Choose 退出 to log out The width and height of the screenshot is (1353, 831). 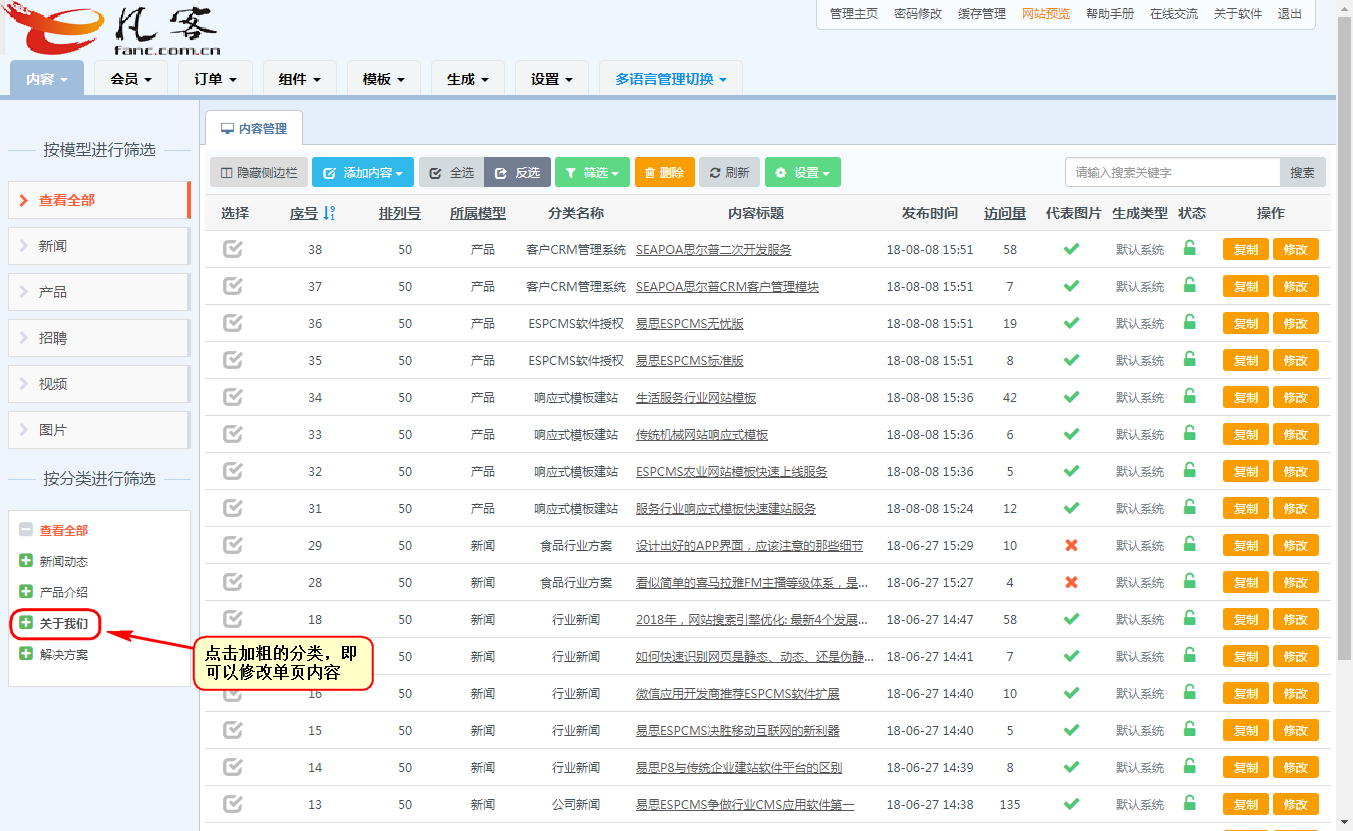coord(1290,14)
